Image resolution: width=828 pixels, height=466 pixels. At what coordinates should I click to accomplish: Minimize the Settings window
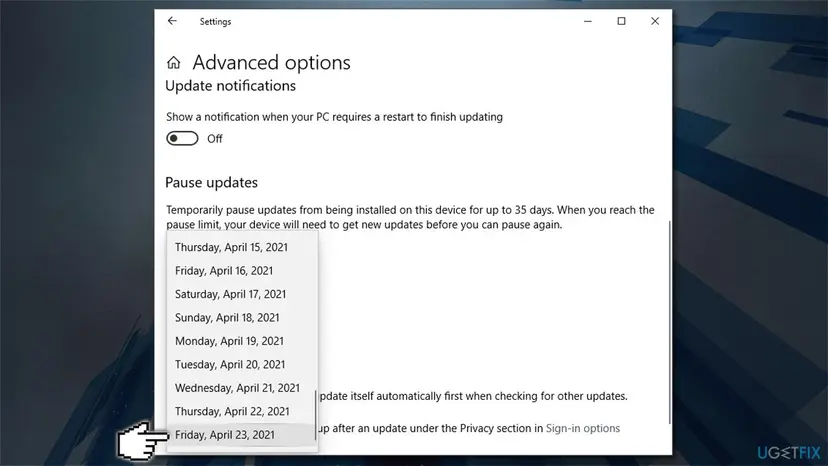point(588,21)
